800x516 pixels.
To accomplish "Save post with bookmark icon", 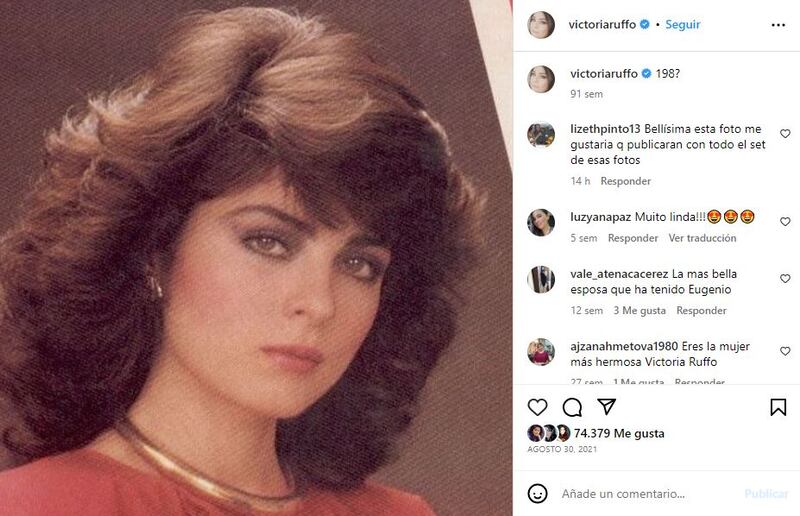I will point(778,407).
